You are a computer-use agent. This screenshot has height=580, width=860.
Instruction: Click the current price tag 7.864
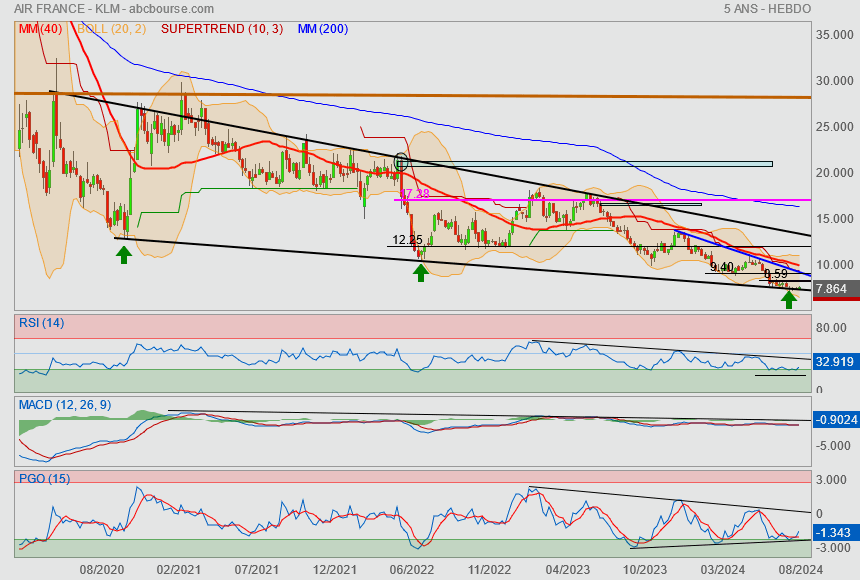[836, 289]
